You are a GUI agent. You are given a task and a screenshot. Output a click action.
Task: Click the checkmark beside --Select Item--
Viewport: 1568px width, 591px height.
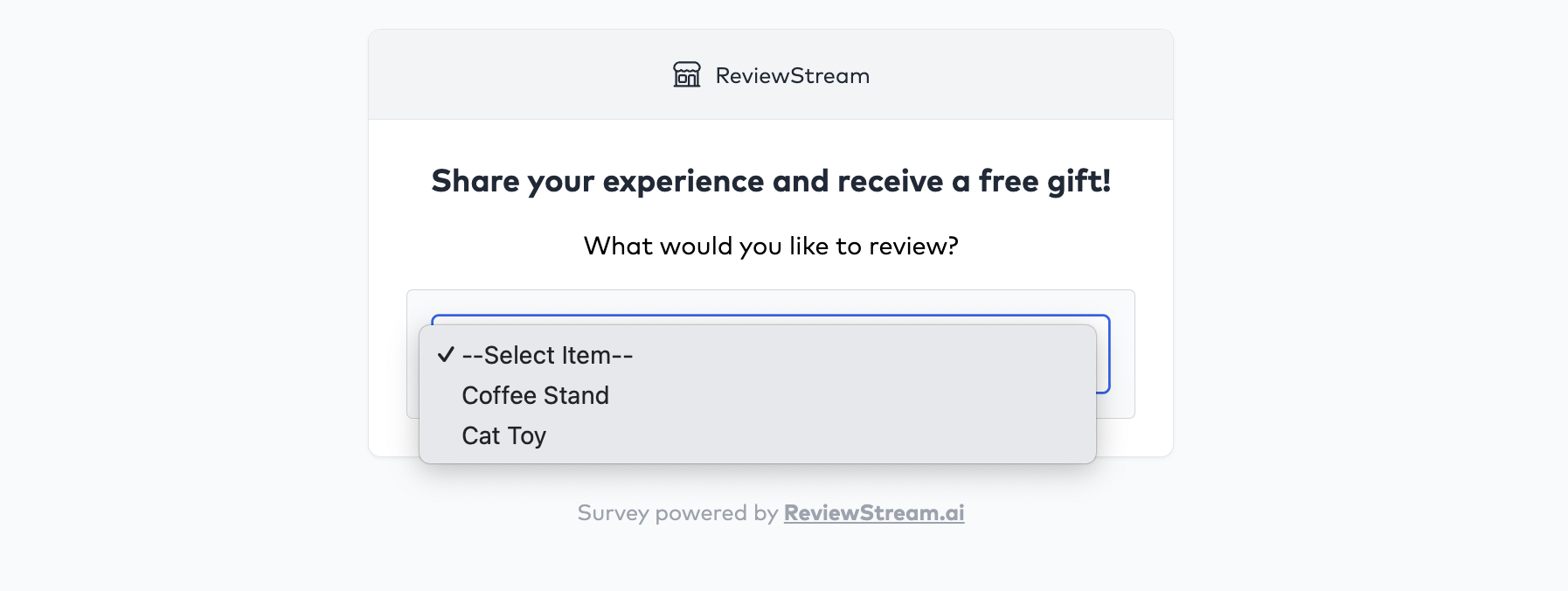446,354
